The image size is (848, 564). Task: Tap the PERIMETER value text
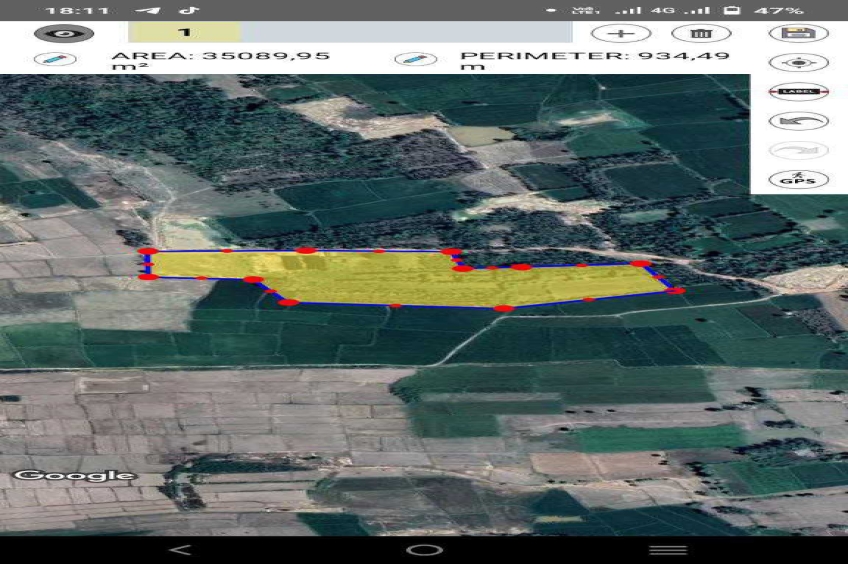click(594, 60)
